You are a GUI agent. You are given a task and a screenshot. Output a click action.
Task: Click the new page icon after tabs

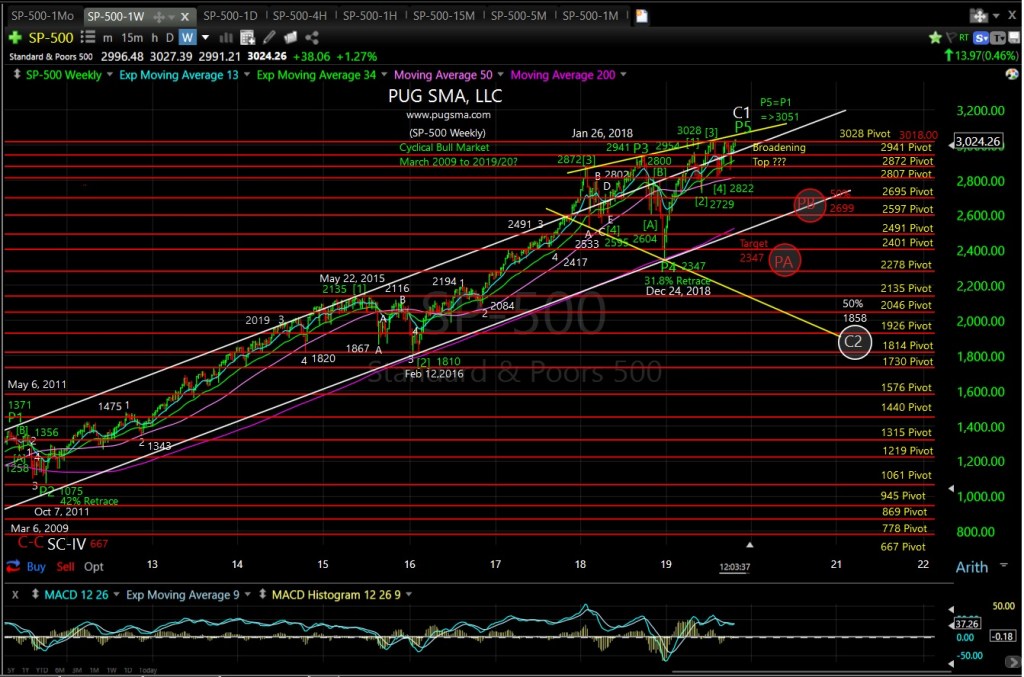click(x=641, y=16)
